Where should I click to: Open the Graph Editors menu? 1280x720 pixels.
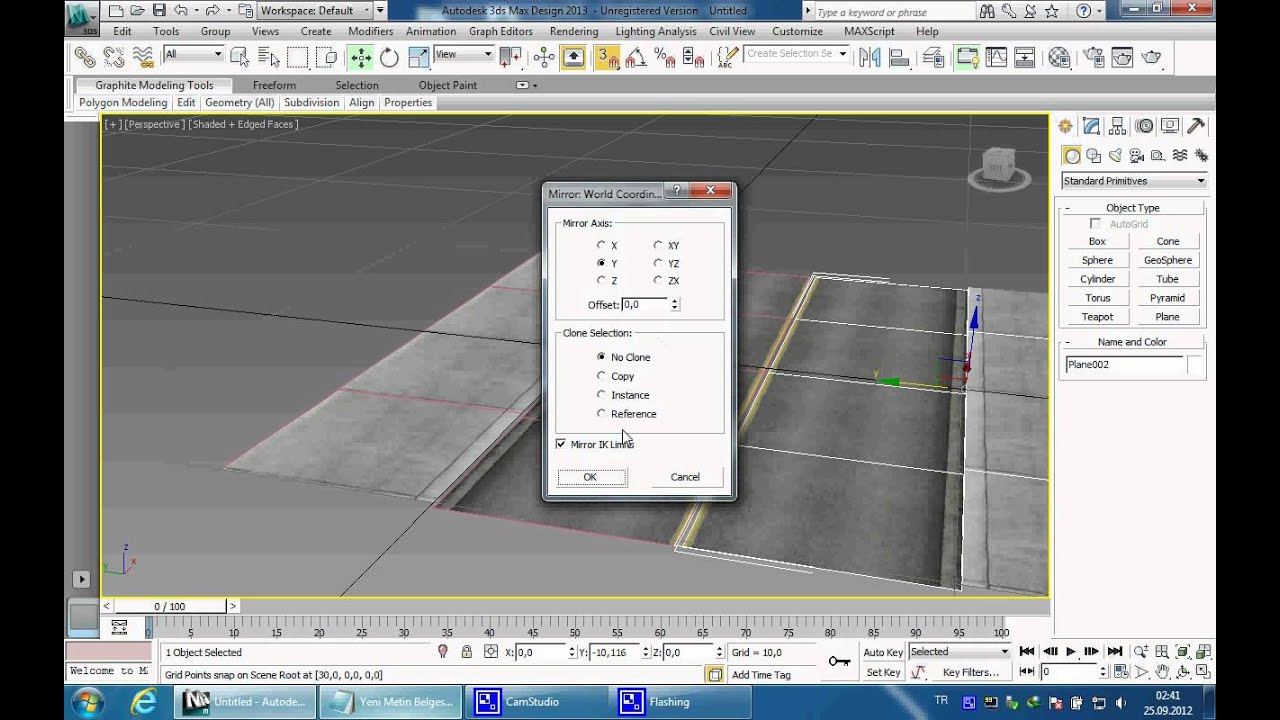[501, 31]
